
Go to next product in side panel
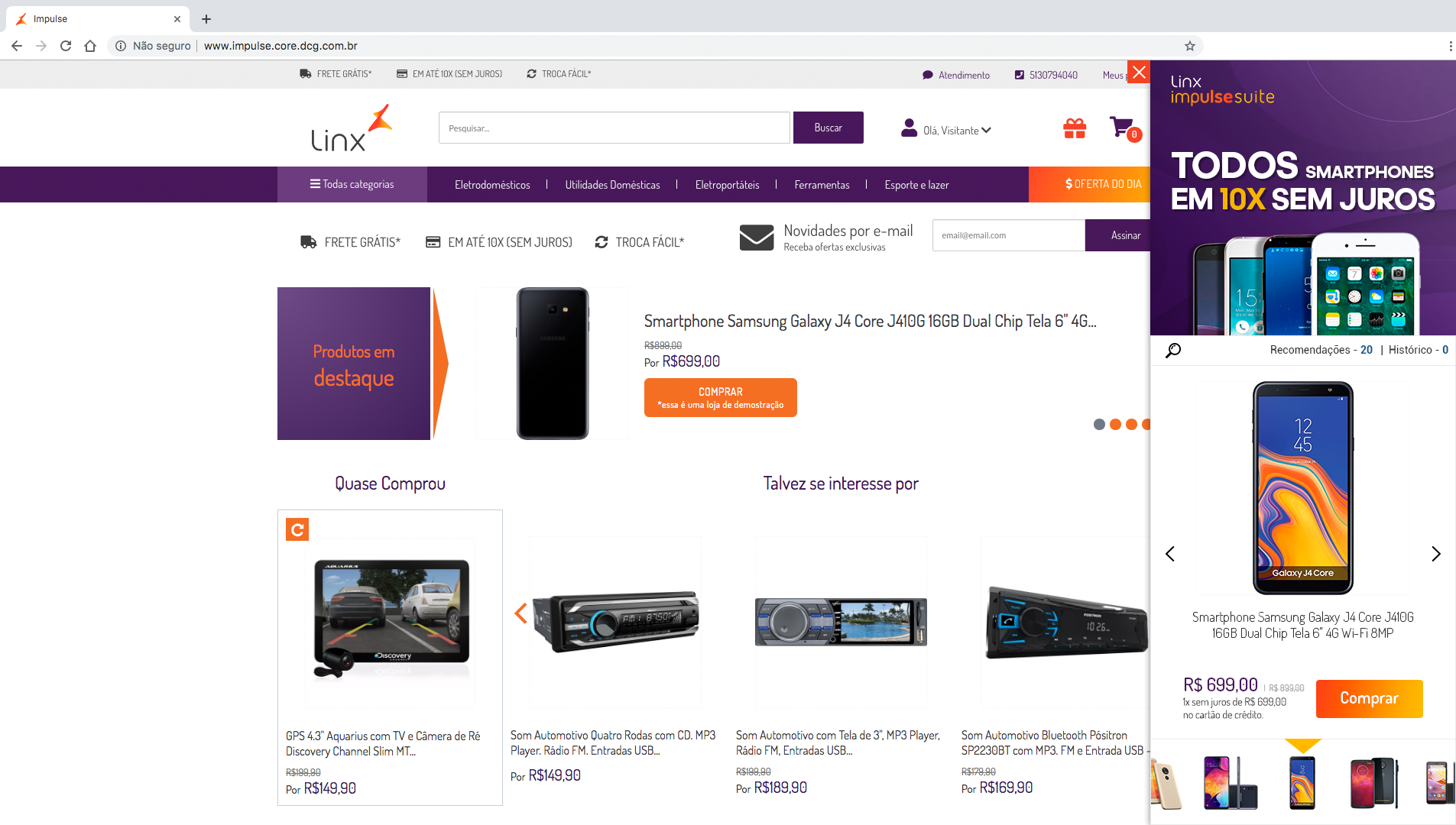pyautogui.click(x=1436, y=554)
